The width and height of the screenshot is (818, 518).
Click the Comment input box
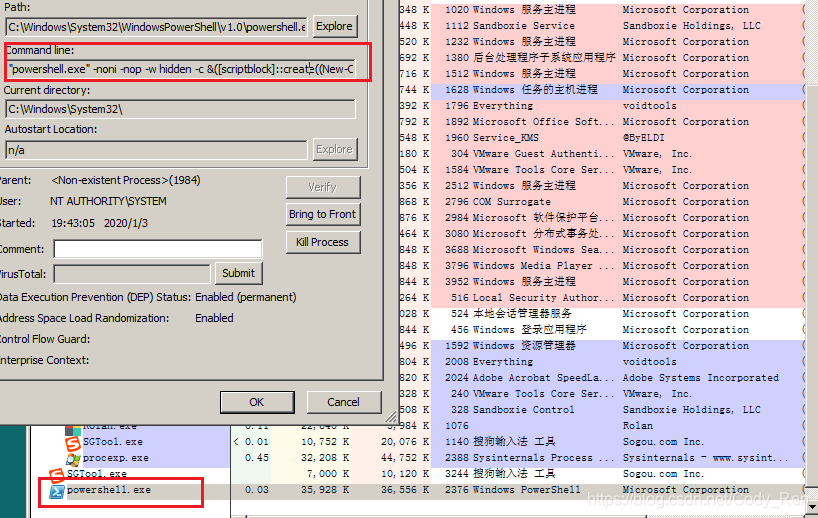pyautogui.click(x=158, y=249)
